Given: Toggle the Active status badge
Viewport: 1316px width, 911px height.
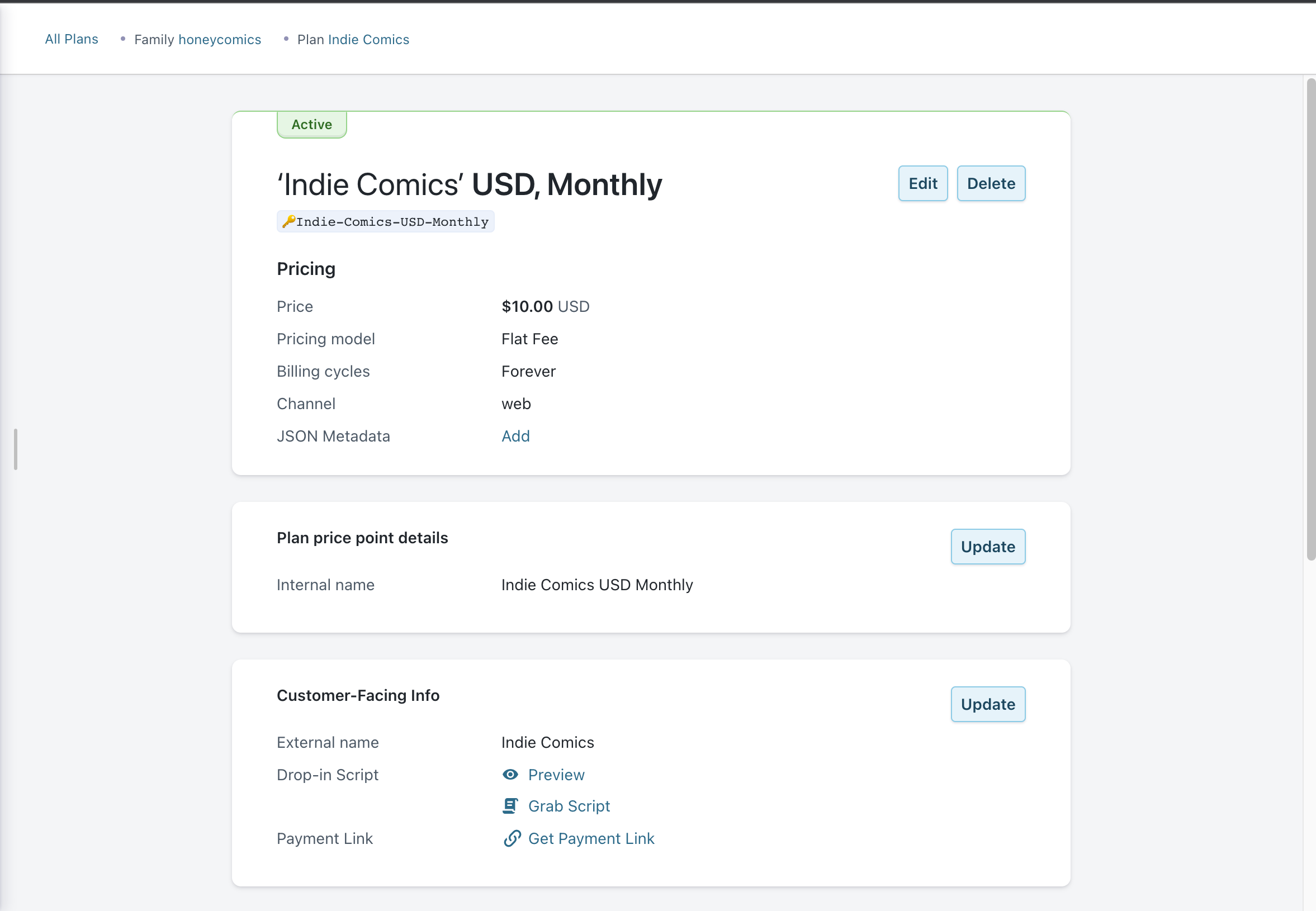Looking at the screenshot, I should click(311, 124).
